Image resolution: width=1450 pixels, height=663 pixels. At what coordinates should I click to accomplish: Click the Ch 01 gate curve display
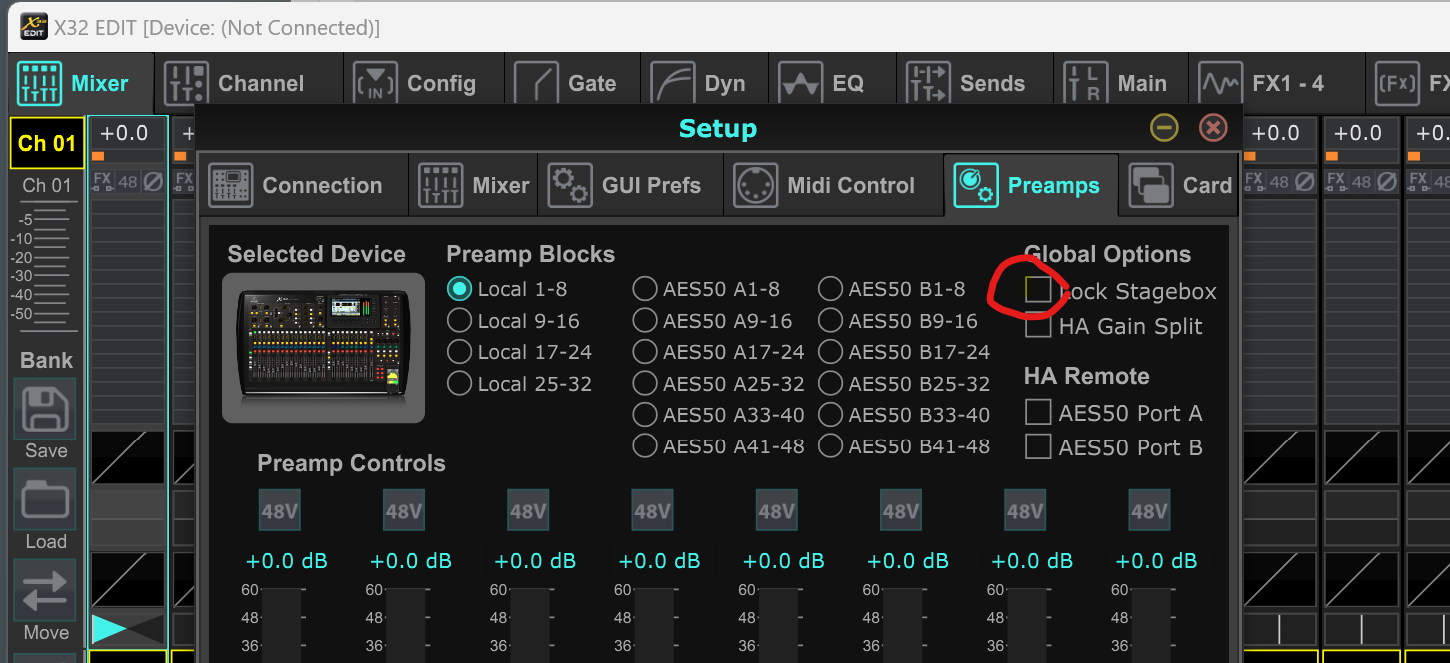(128, 458)
